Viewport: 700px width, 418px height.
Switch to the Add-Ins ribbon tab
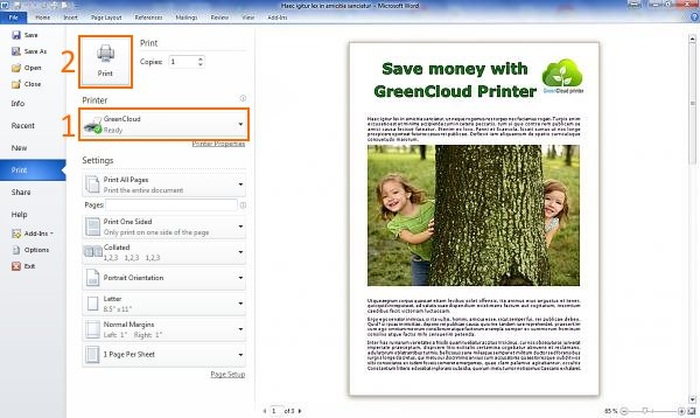click(x=277, y=17)
